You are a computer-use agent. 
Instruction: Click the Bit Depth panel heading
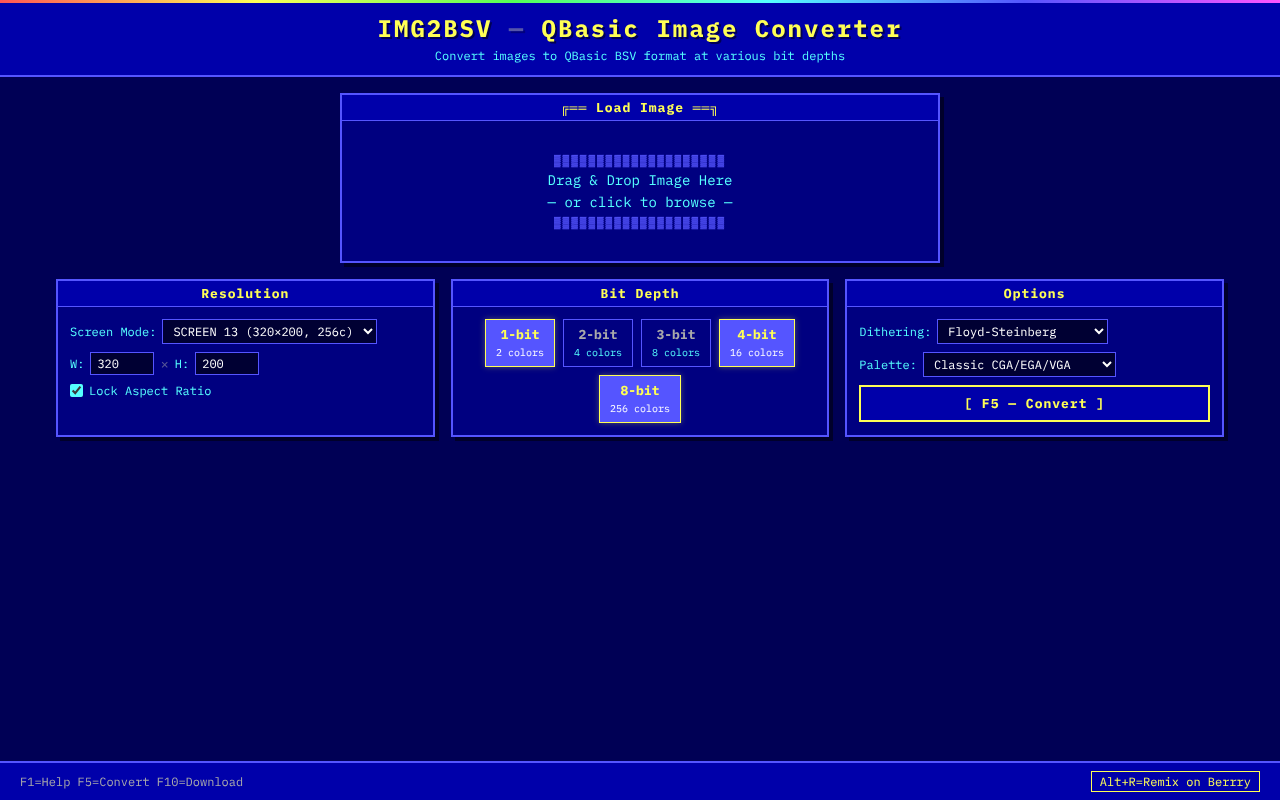[640, 294]
